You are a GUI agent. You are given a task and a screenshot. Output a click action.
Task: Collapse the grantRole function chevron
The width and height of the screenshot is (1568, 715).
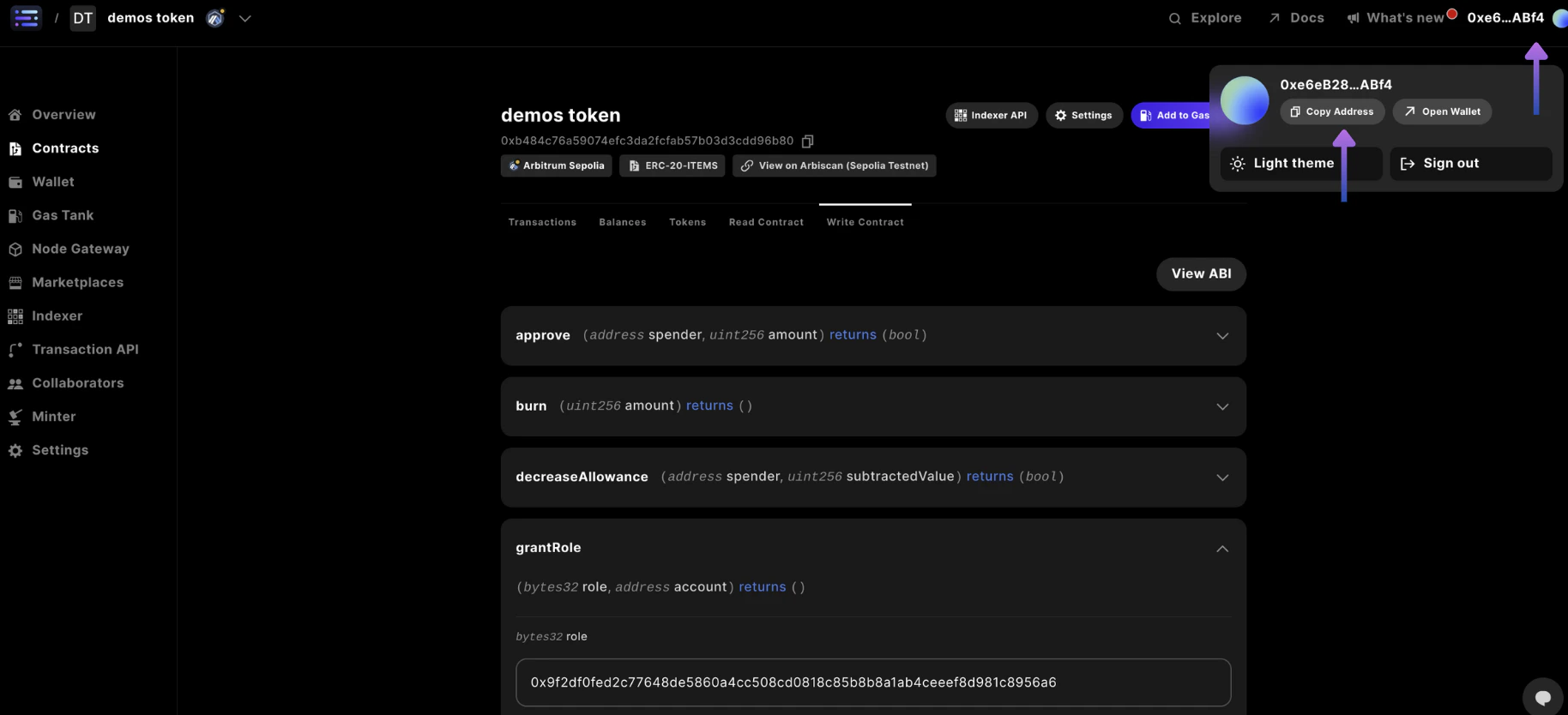click(x=1222, y=549)
